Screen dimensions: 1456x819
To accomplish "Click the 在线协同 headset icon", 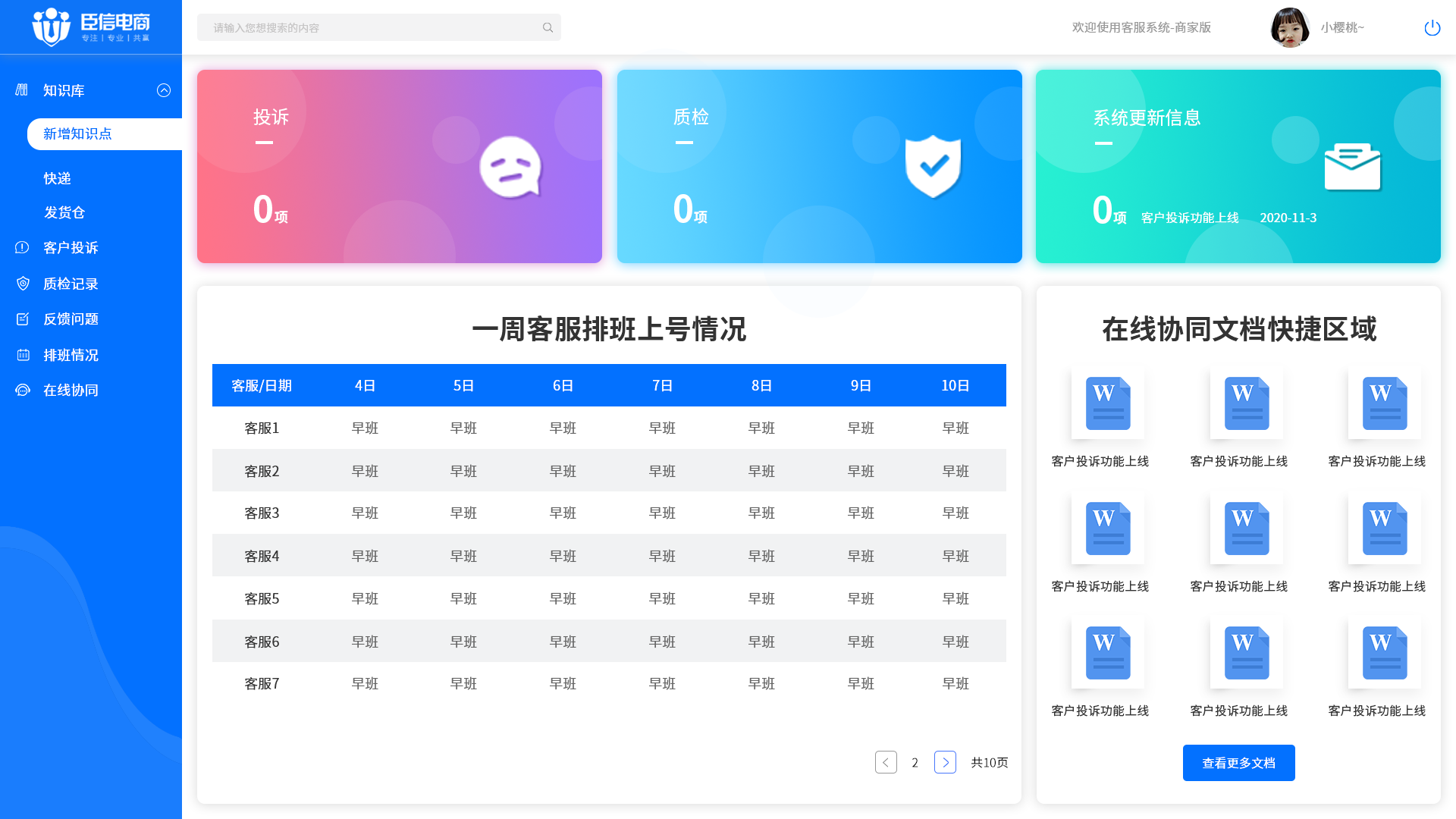I will 23,391.
